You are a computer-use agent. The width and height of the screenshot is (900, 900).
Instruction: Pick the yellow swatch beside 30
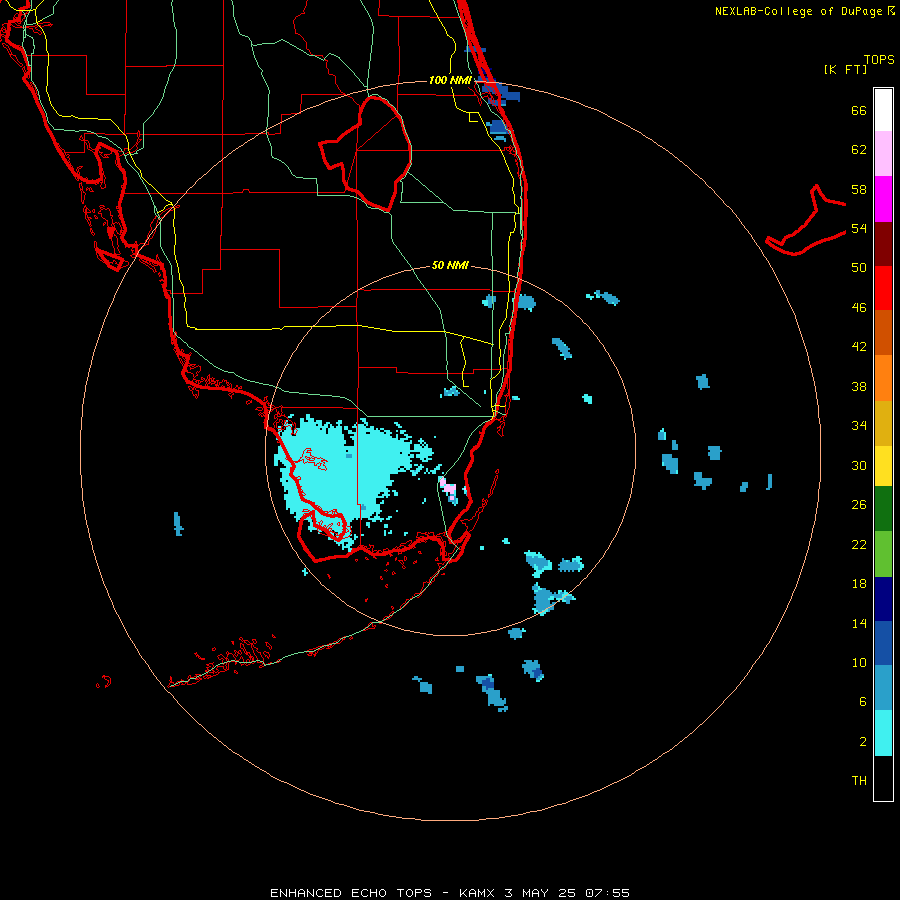click(x=883, y=466)
